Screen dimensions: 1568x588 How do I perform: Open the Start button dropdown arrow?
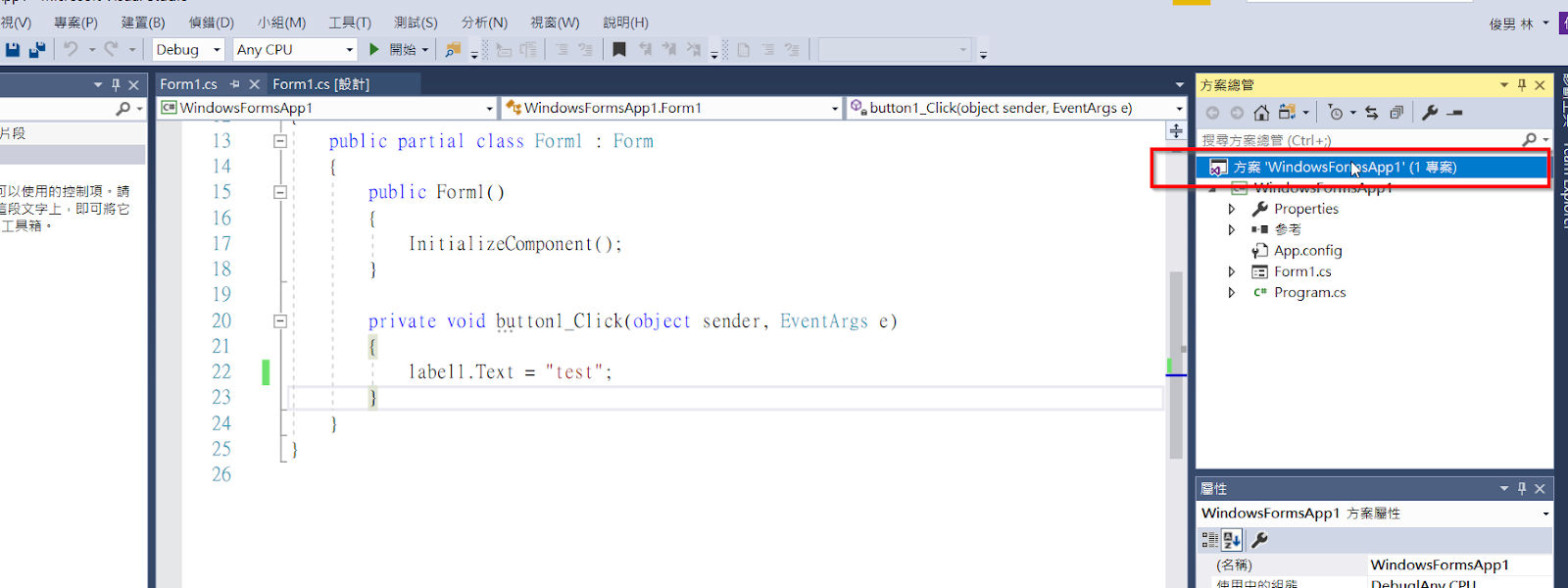(425, 49)
